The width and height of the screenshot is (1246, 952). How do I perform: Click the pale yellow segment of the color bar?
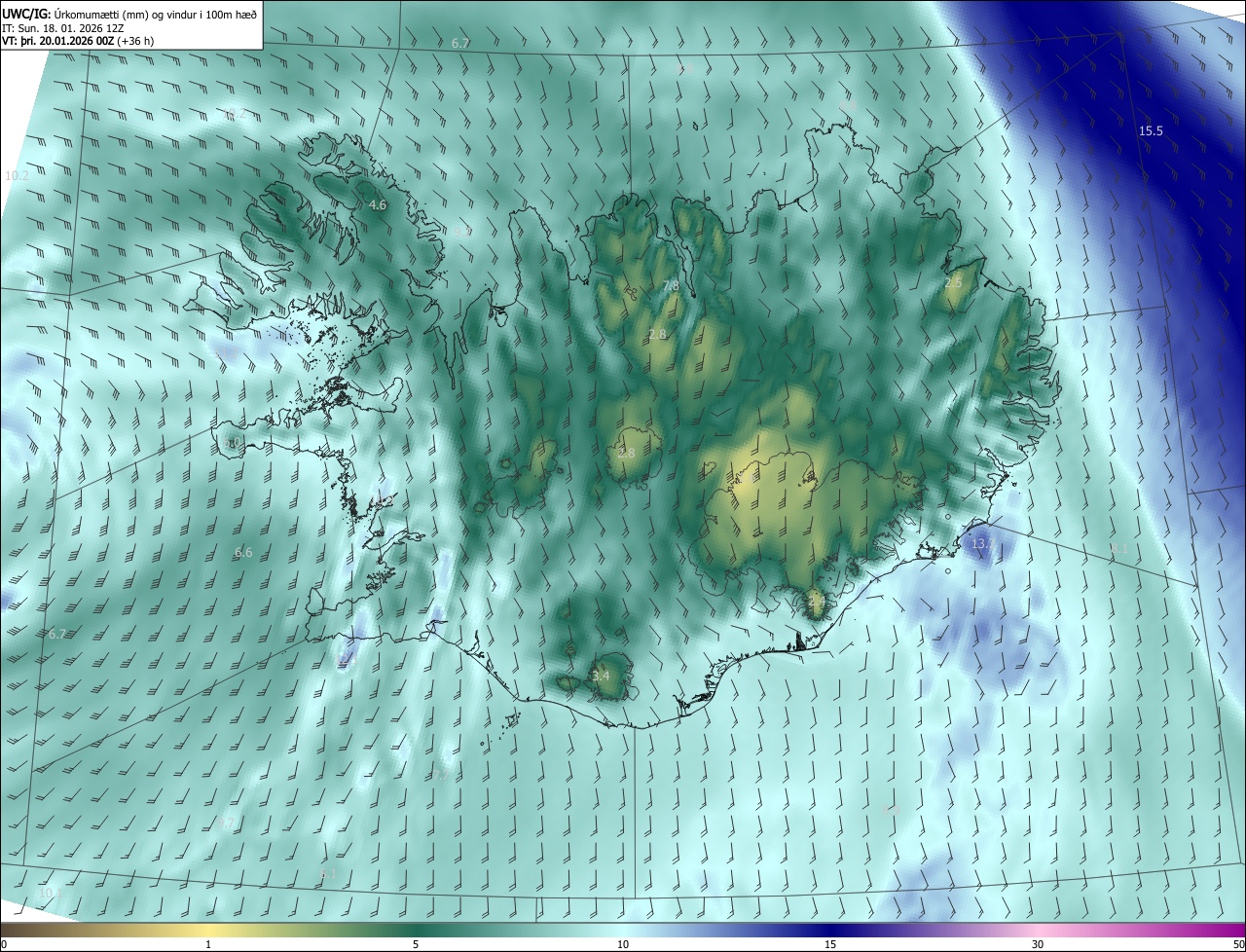pyautogui.click(x=209, y=931)
